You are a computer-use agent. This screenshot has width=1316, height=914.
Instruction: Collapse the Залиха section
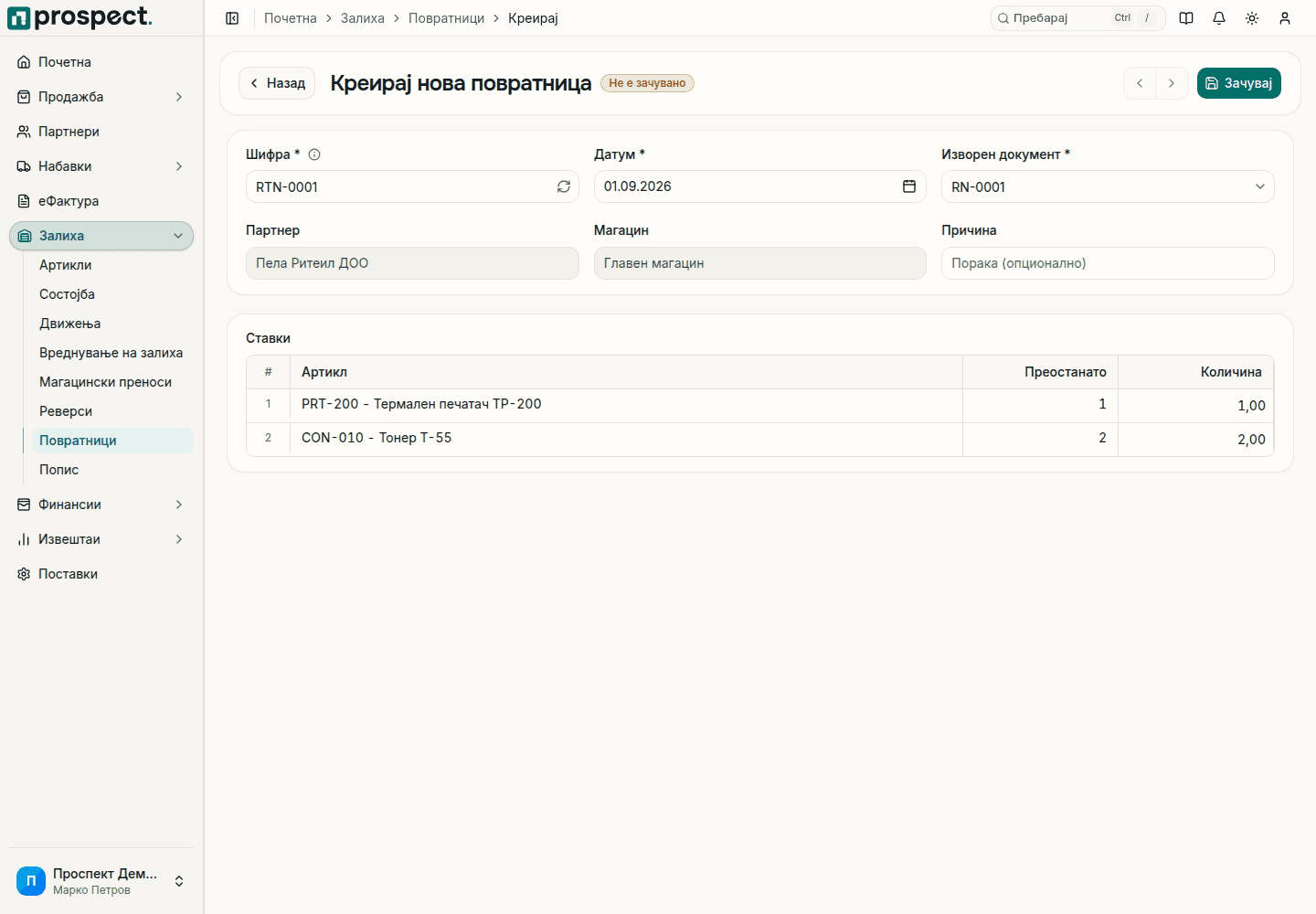101,236
